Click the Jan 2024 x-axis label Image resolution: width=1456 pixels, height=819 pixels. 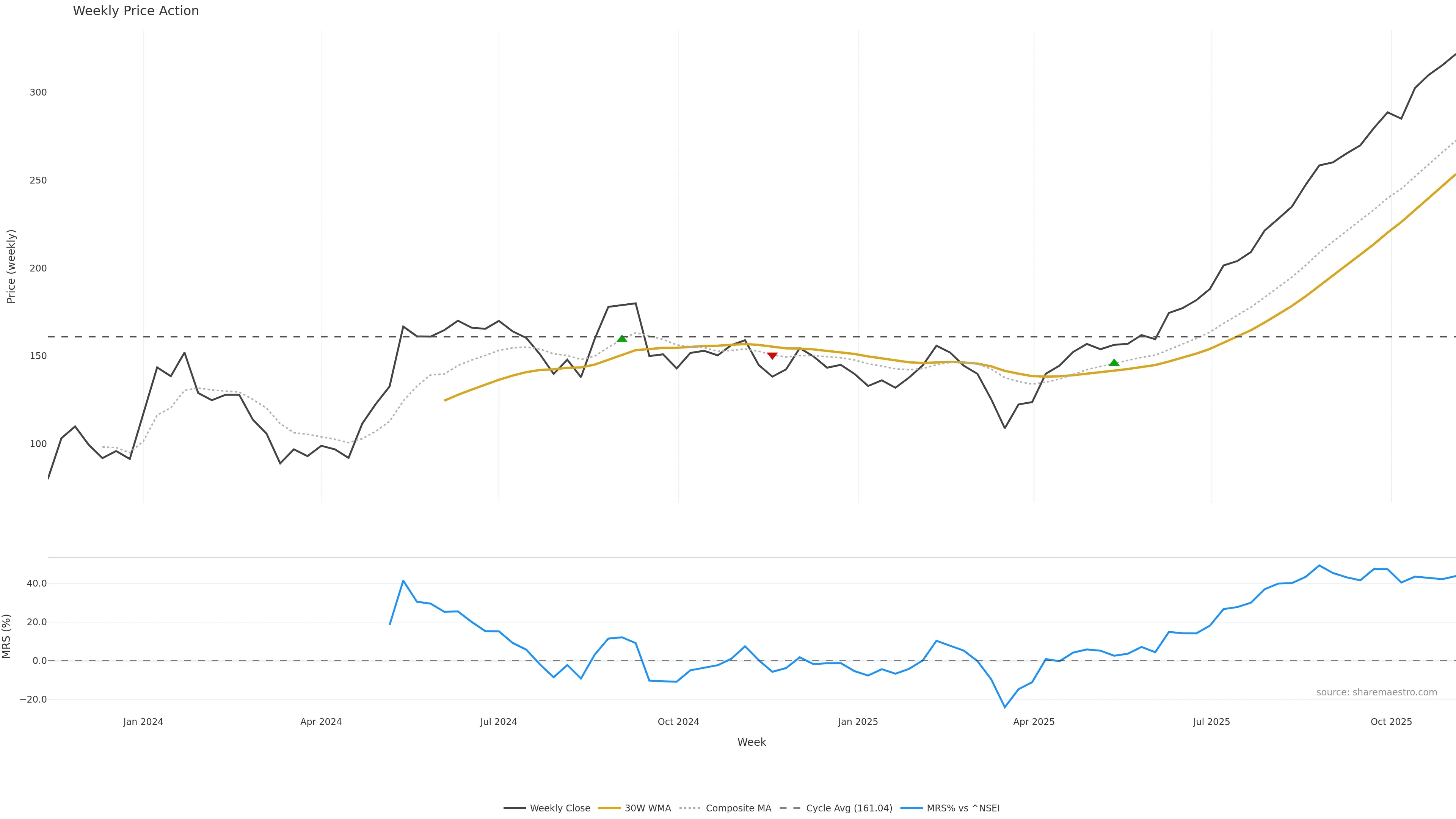coord(143,722)
